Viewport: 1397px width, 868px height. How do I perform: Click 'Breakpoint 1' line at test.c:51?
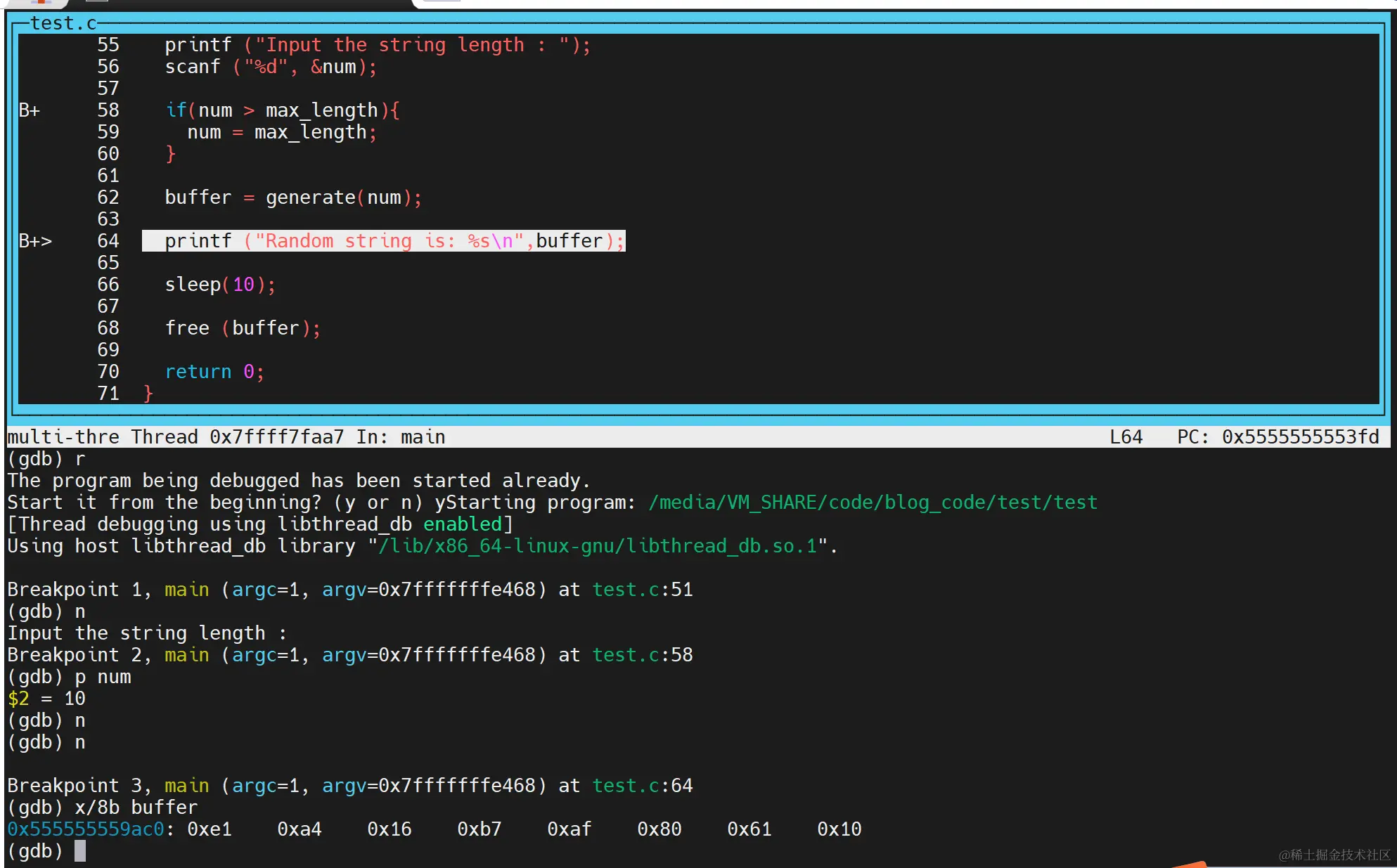click(350, 590)
